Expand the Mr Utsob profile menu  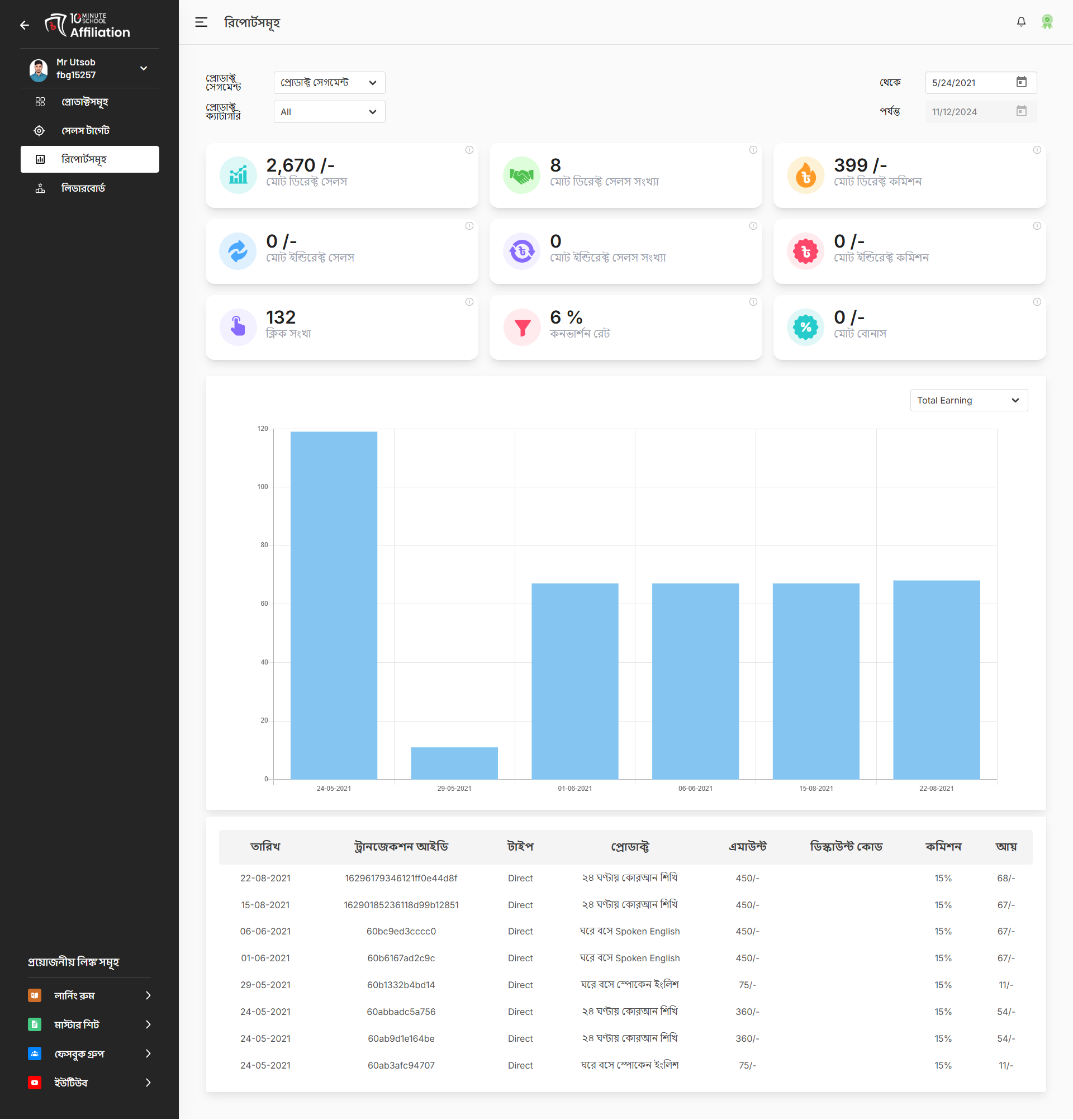(x=144, y=69)
